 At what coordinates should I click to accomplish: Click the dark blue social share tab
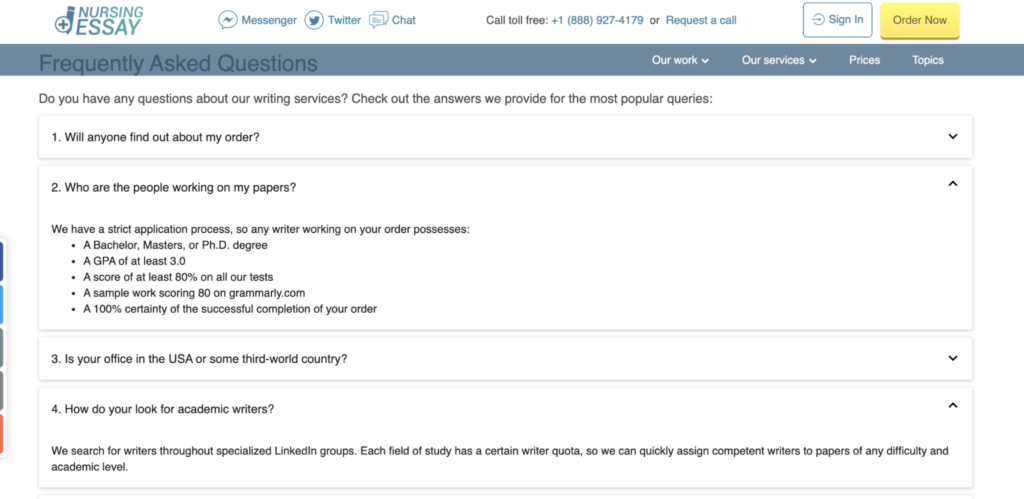coord(1,261)
